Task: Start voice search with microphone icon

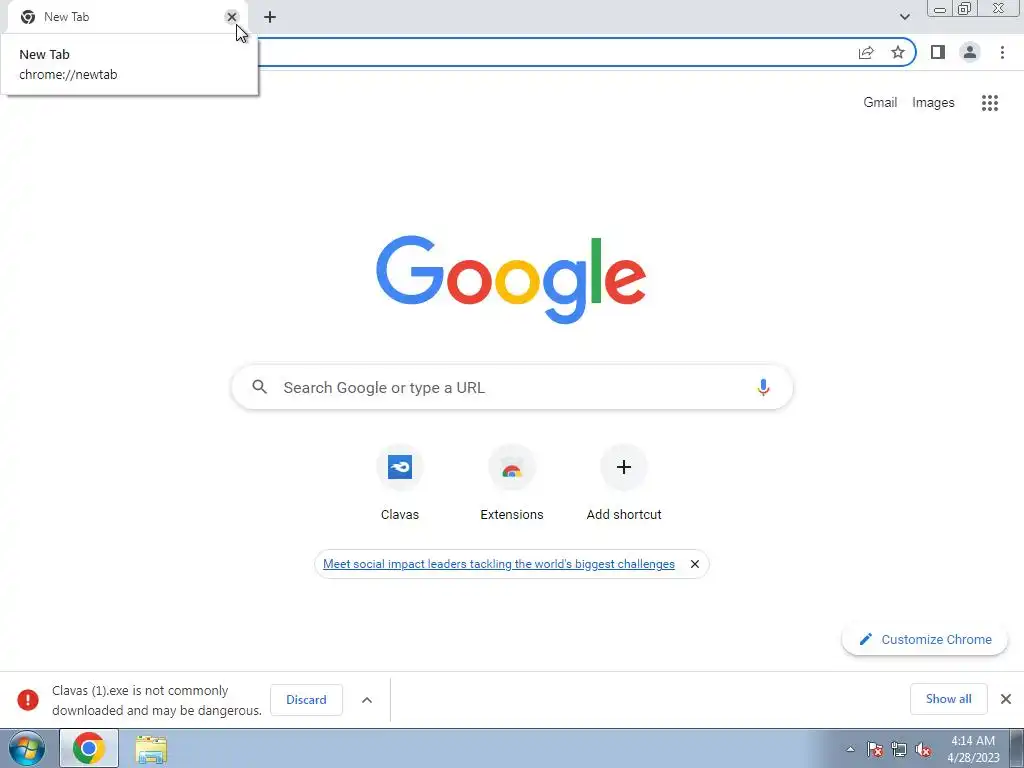Action: [763, 387]
